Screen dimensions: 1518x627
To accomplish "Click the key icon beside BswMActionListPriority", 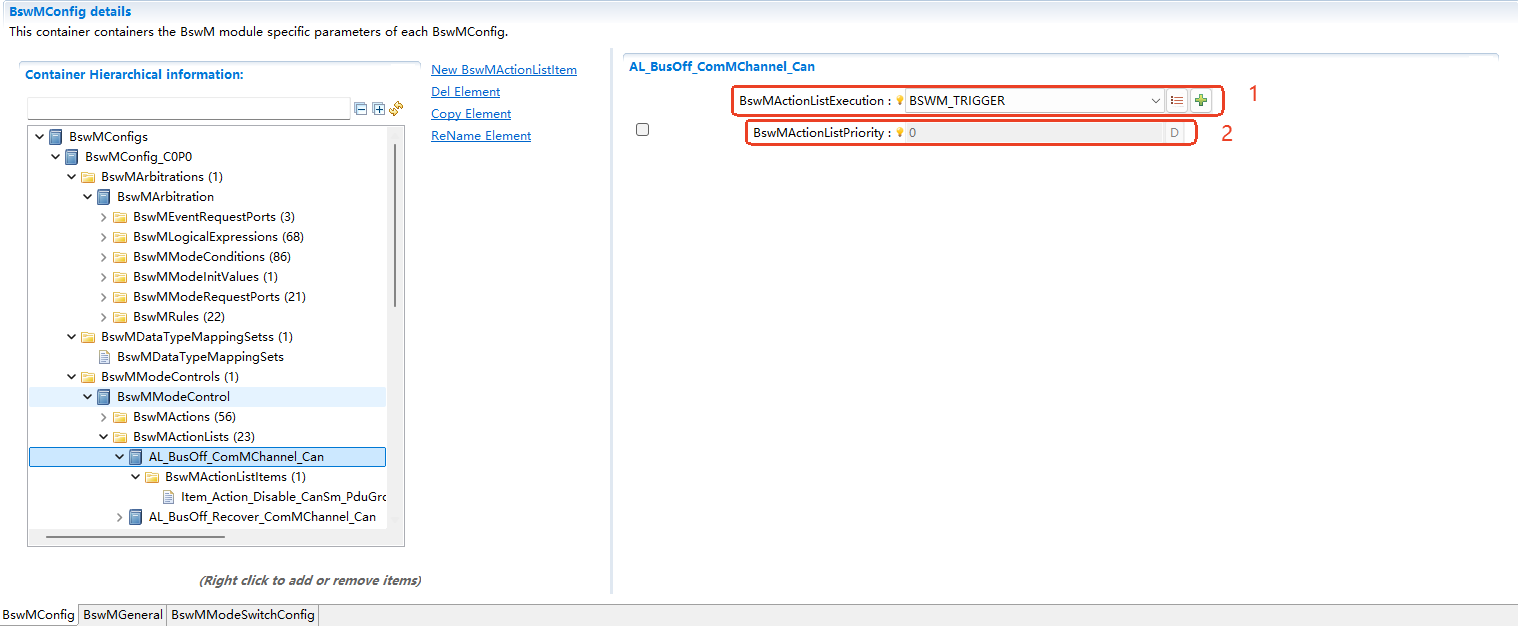I will click(899, 131).
